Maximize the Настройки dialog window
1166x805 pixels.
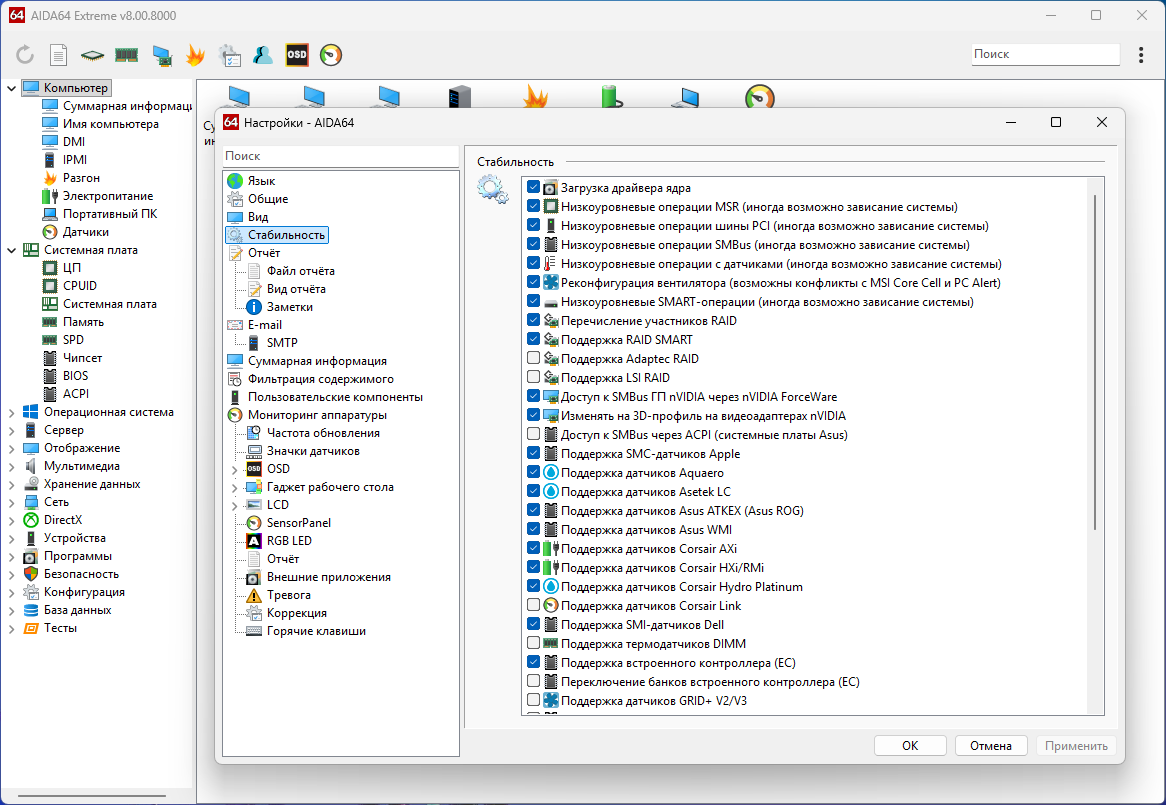click(1055, 122)
